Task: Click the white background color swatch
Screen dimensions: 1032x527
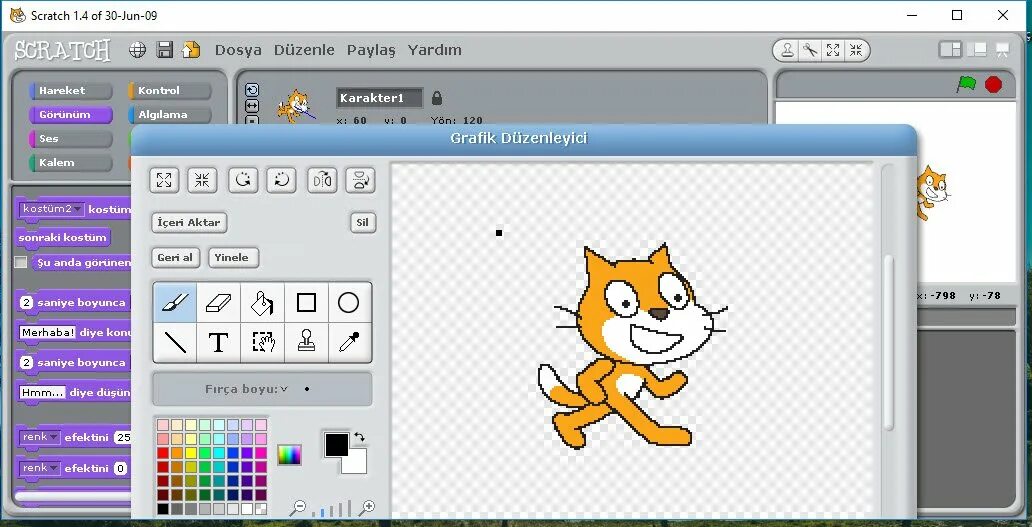Action: 356,463
